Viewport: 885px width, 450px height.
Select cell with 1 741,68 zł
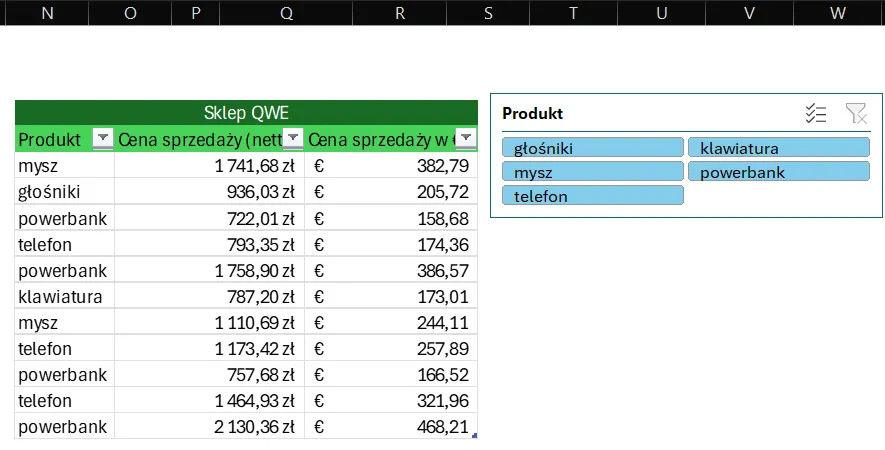click(x=210, y=166)
